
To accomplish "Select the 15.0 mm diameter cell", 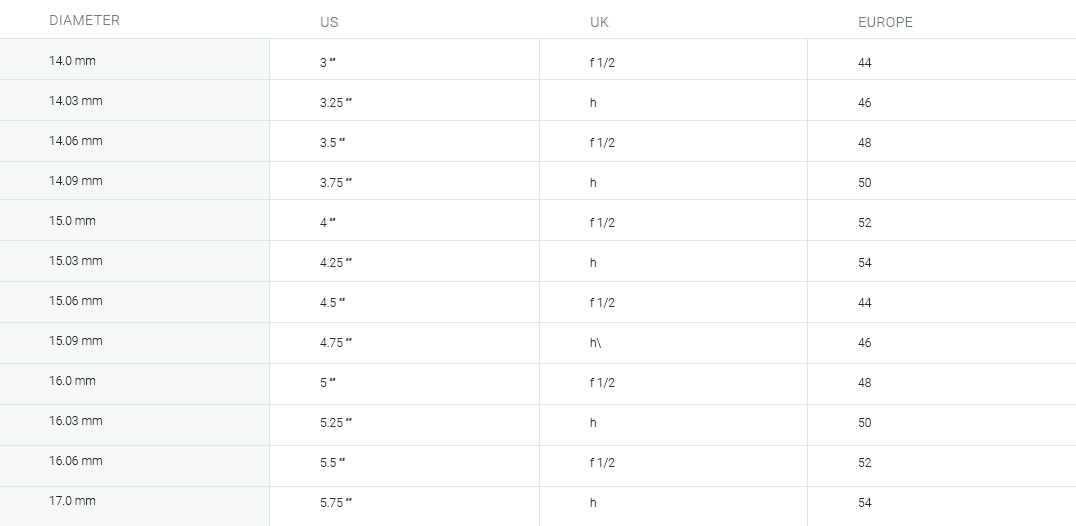I will (x=134, y=220).
